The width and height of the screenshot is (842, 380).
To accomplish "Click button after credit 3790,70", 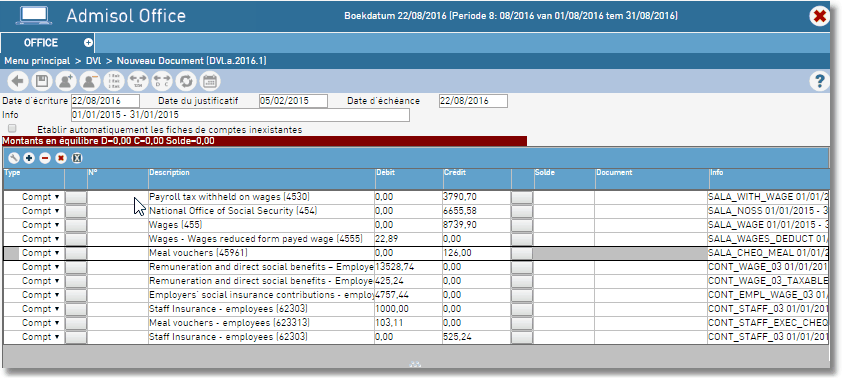I will coord(522,198).
